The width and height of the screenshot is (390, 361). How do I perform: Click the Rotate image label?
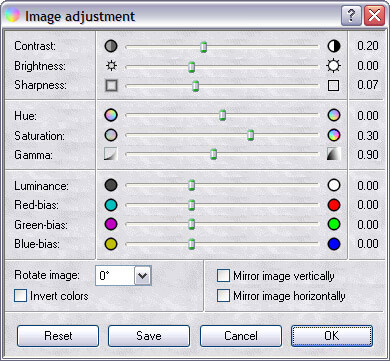pyautogui.click(x=47, y=275)
